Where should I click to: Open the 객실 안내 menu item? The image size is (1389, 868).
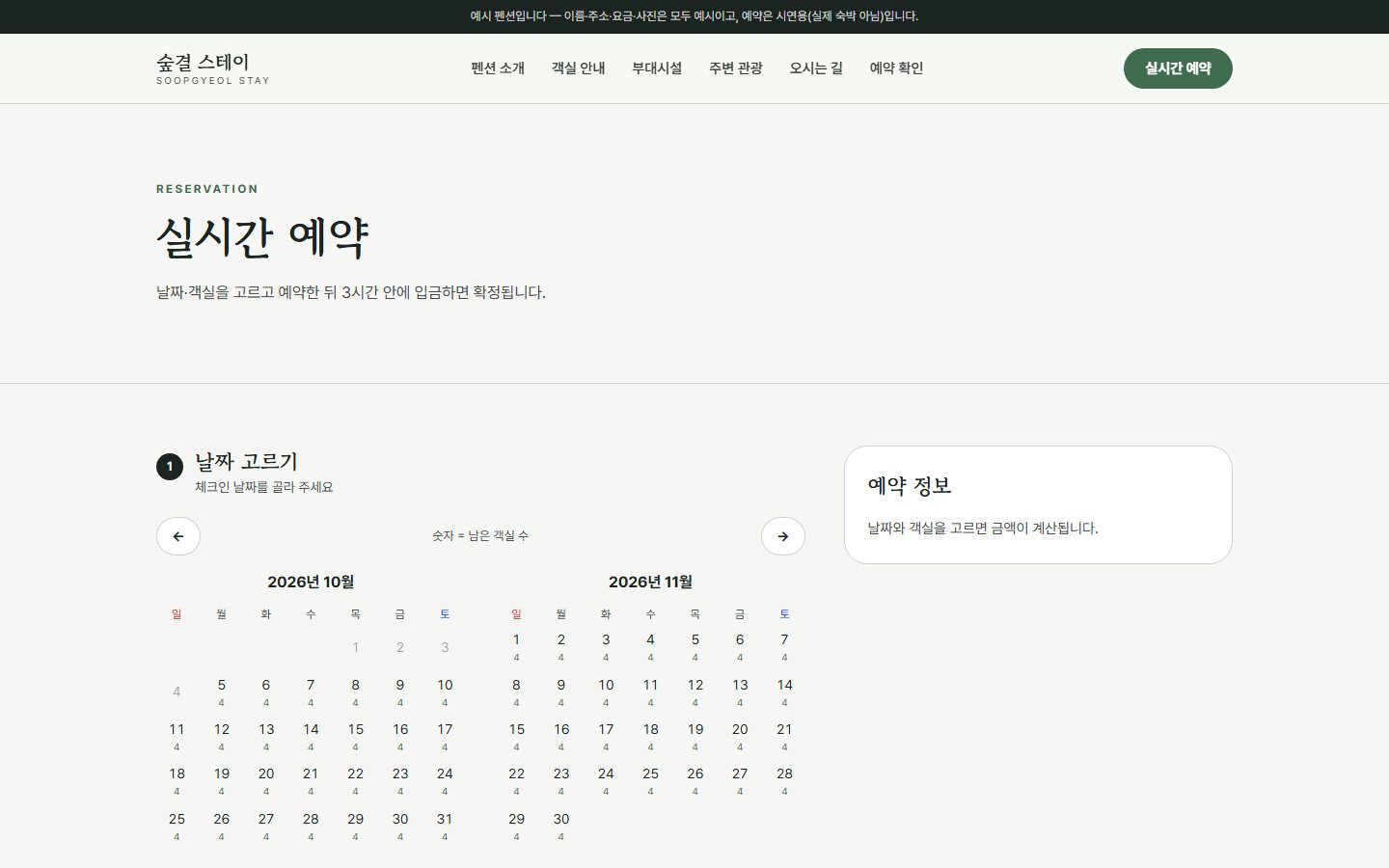[x=579, y=68]
